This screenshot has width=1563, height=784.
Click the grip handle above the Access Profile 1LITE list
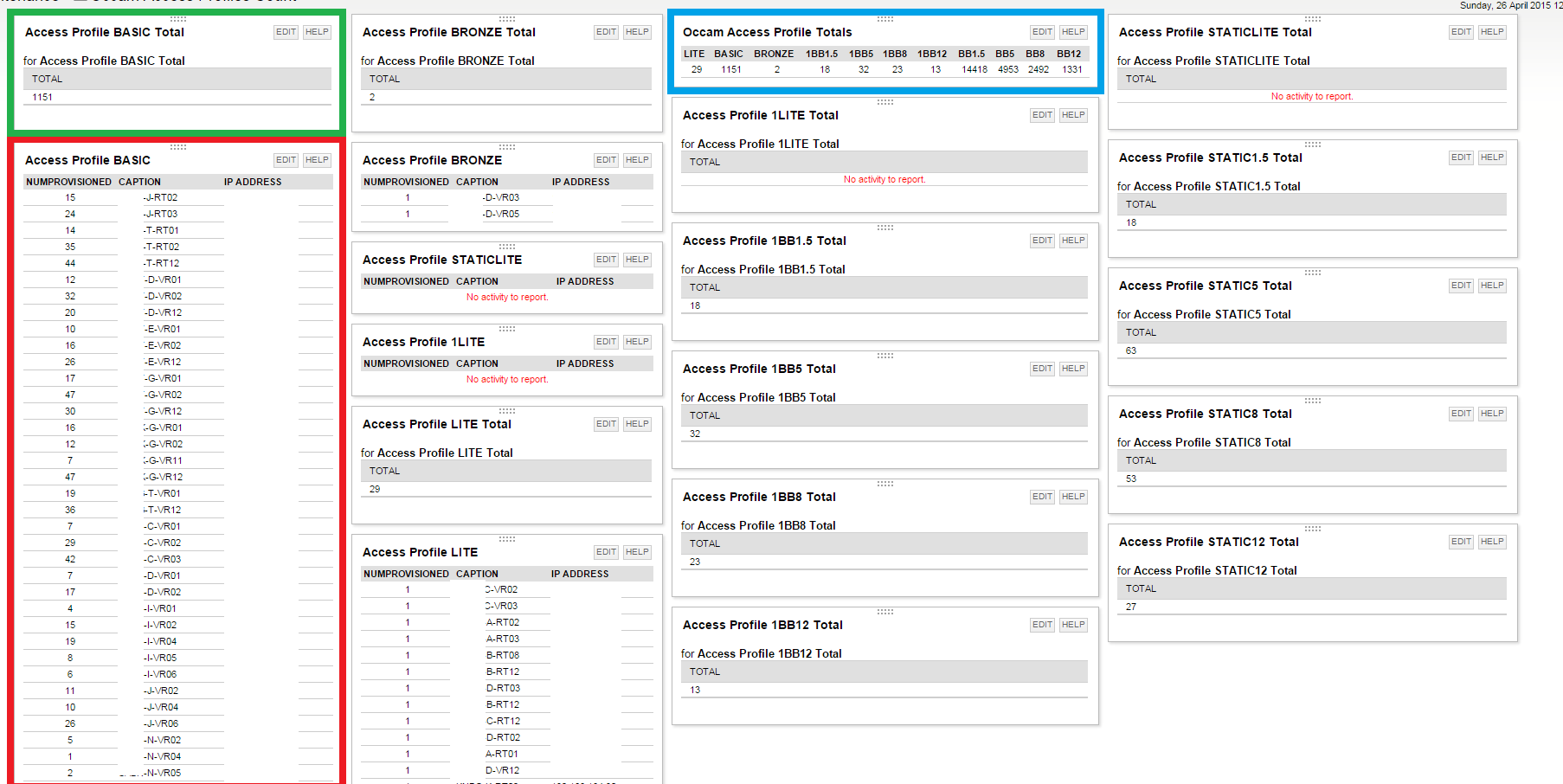point(507,329)
